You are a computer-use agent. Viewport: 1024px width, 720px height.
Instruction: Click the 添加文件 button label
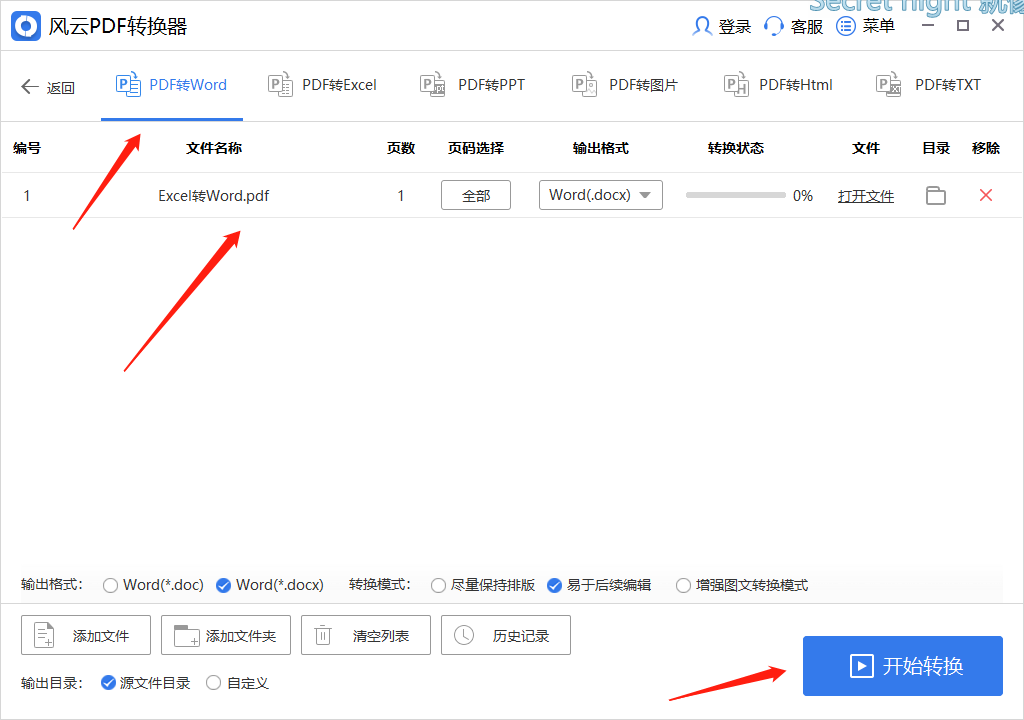point(101,636)
